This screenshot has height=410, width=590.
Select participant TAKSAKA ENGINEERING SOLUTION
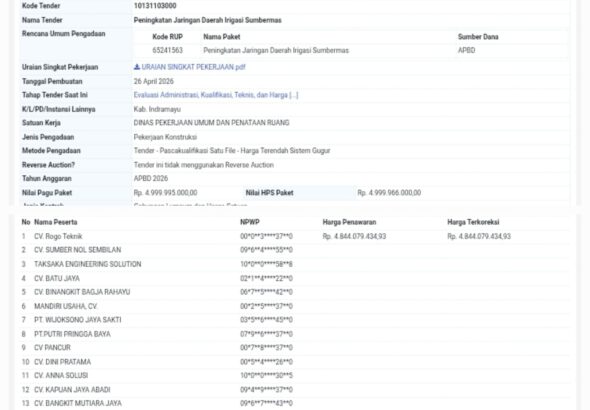click(88, 264)
